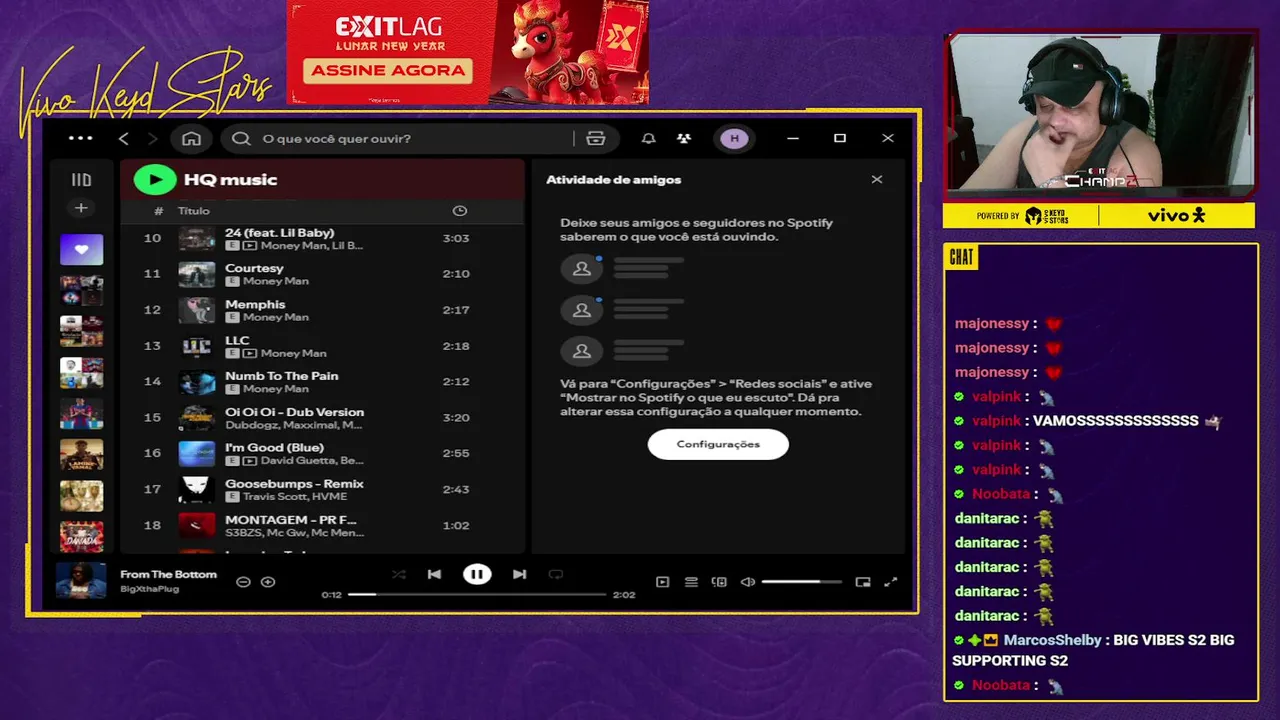Sort by the duration clock column icon
Viewport: 1280px width, 720px height.
[459, 211]
